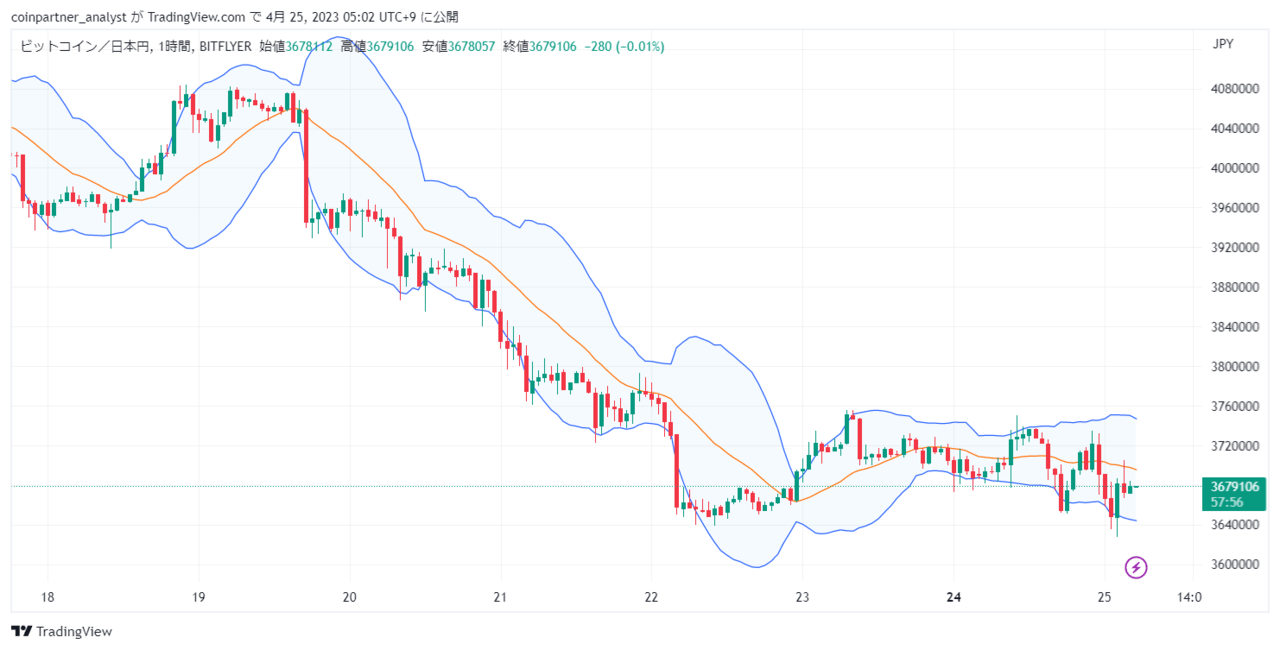The height and width of the screenshot is (650, 1280).
Task: Click the TradingView logo at bottom left
Action: point(61,631)
